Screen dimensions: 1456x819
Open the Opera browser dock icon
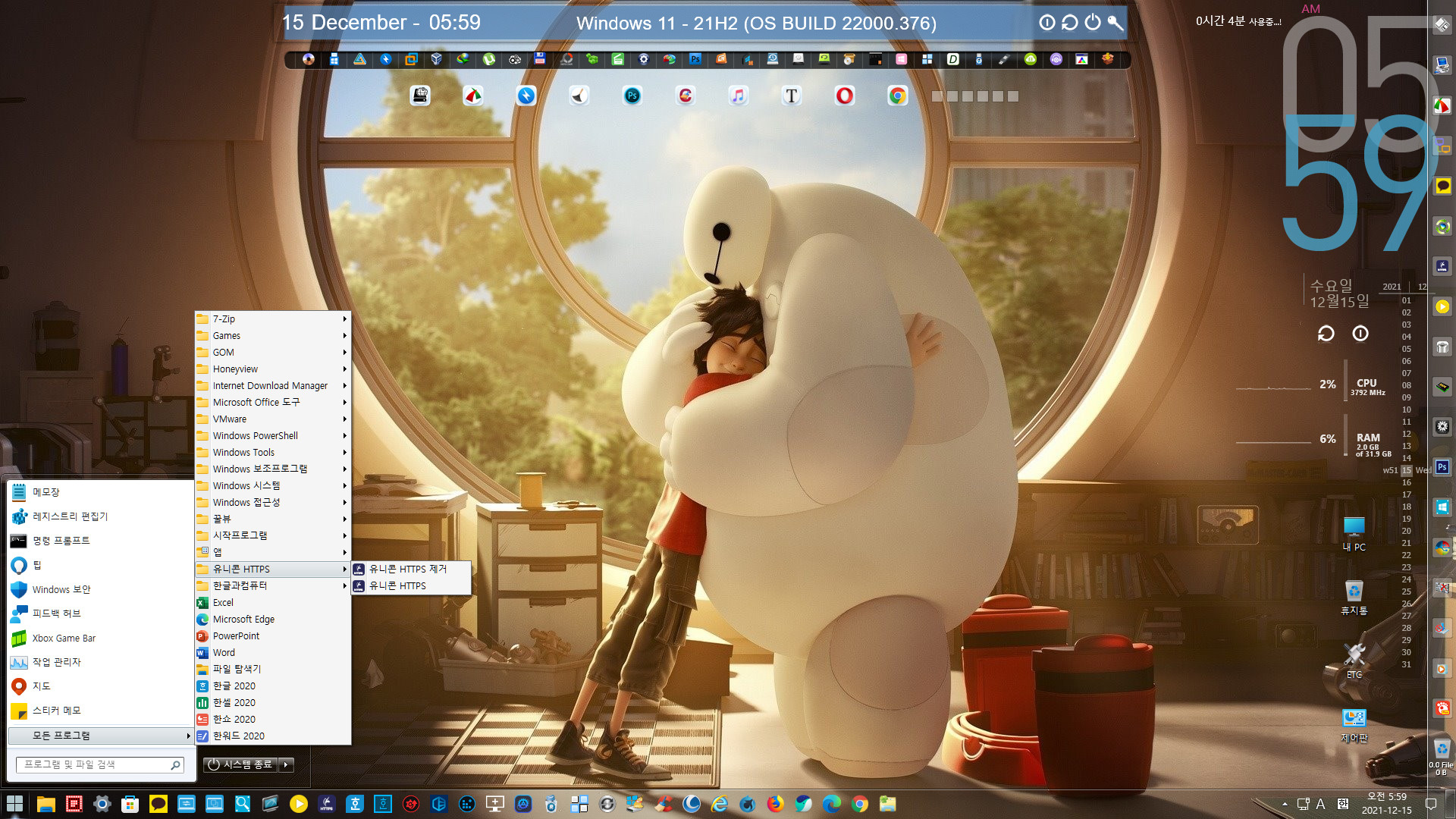(x=845, y=96)
